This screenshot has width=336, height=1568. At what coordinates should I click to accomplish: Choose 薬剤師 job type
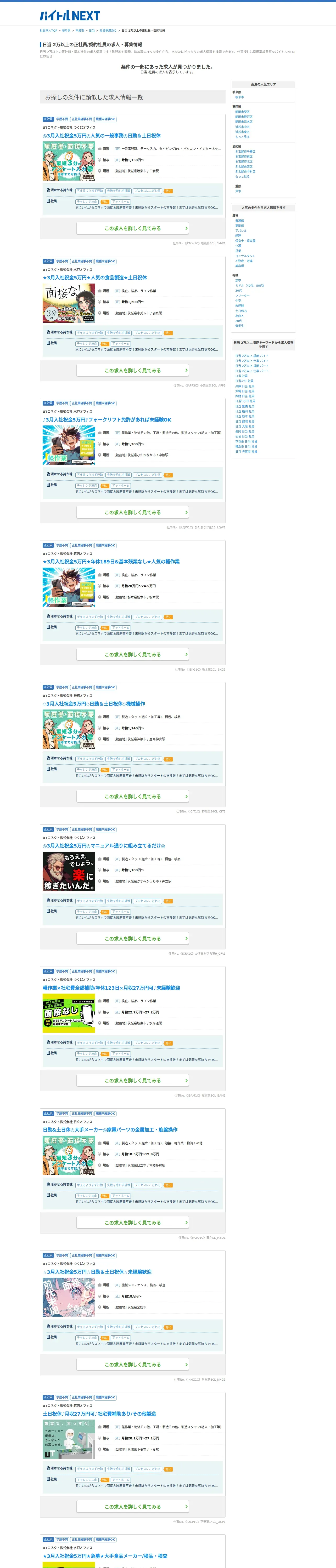(240, 226)
